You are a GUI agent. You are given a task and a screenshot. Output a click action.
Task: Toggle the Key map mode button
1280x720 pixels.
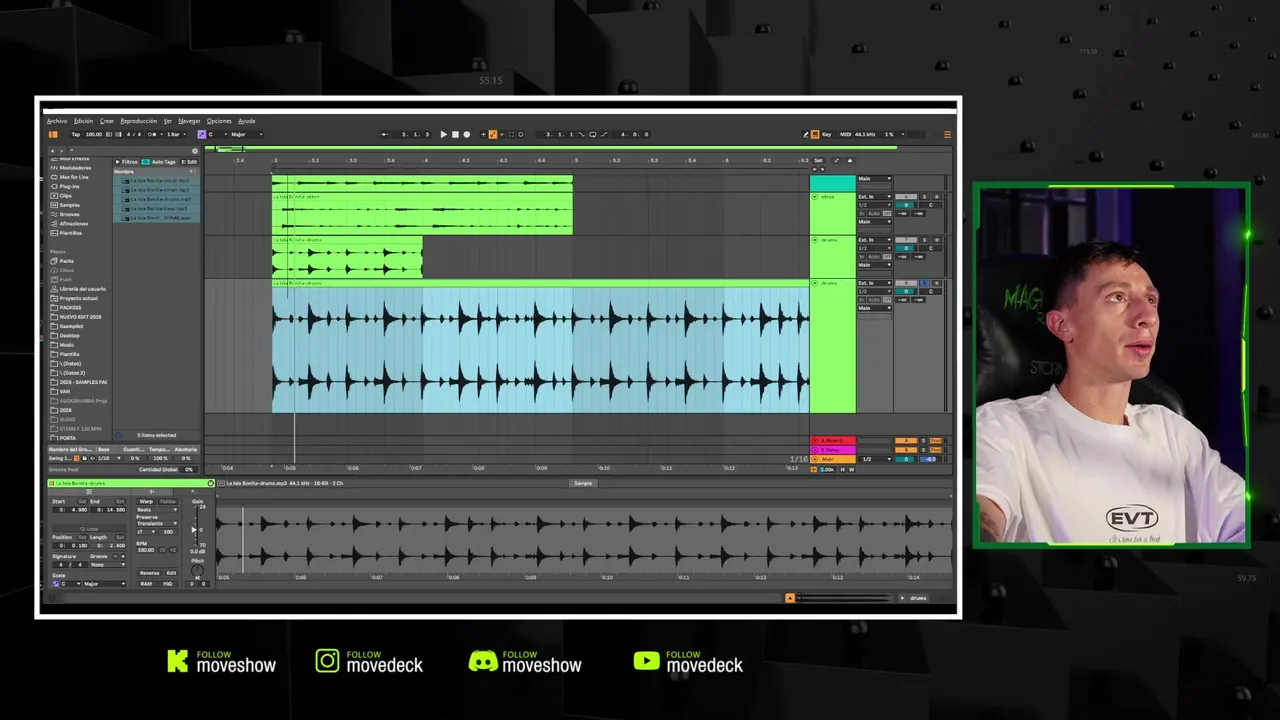pyautogui.click(x=826, y=134)
